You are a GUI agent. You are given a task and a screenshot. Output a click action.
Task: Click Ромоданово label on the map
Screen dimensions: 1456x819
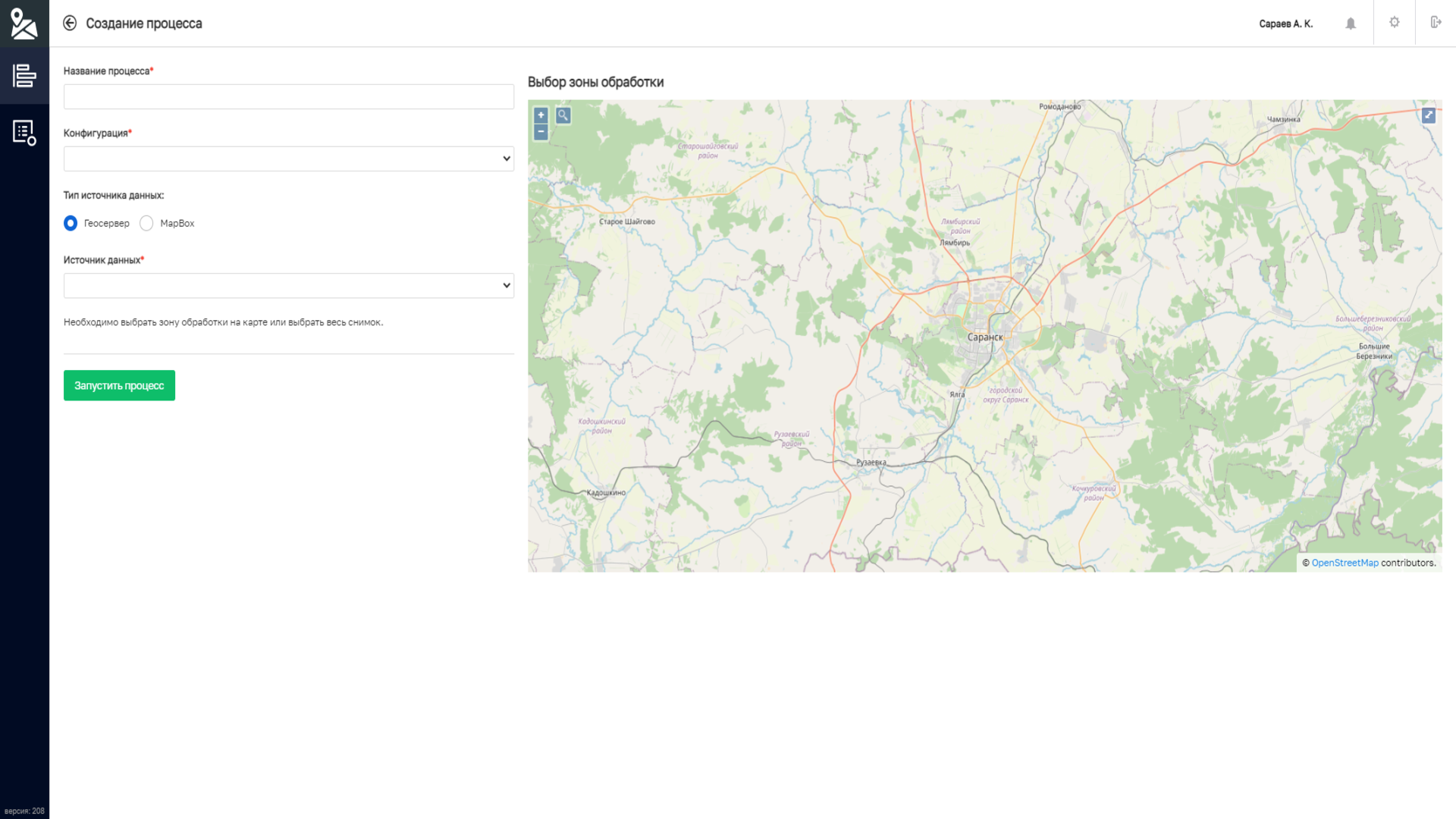pos(1060,106)
